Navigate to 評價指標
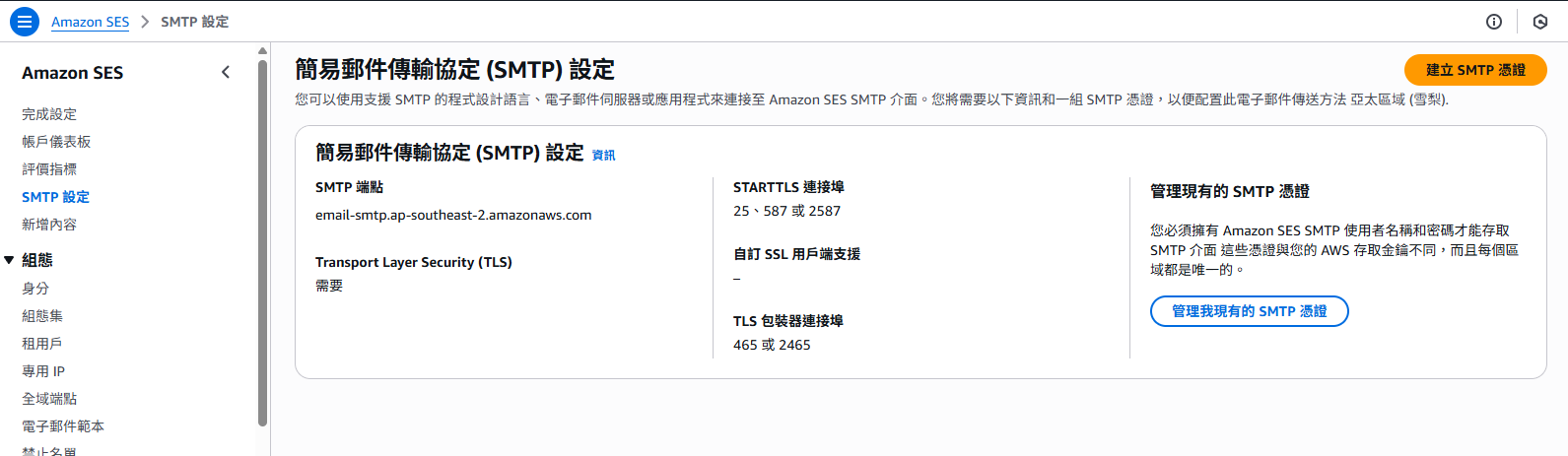1568x456 pixels. click(x=49, y=169)
